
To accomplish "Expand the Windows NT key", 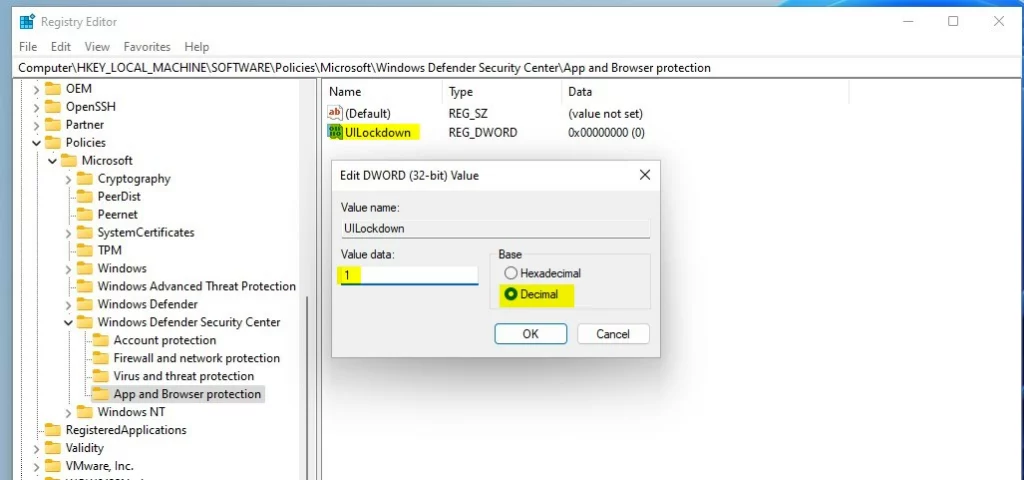I will [x=69, y=412].
